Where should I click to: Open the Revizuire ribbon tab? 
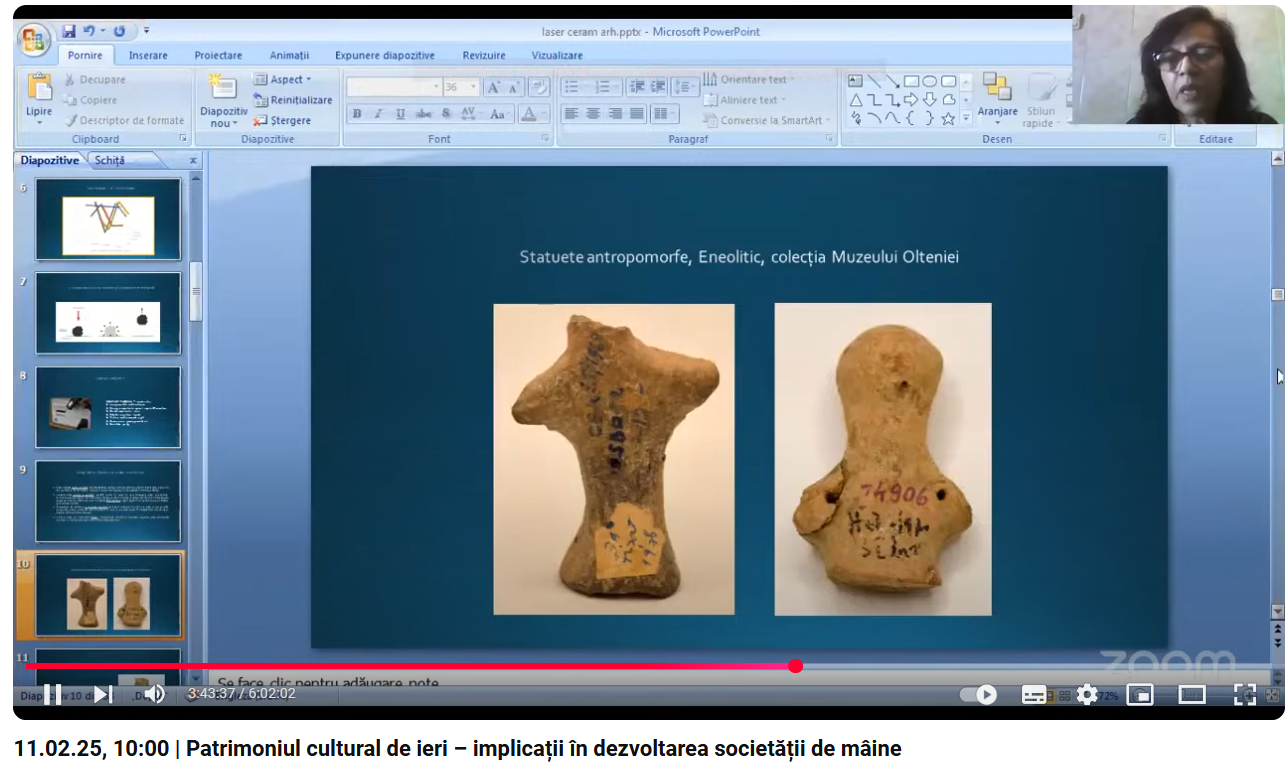point(484,55)
